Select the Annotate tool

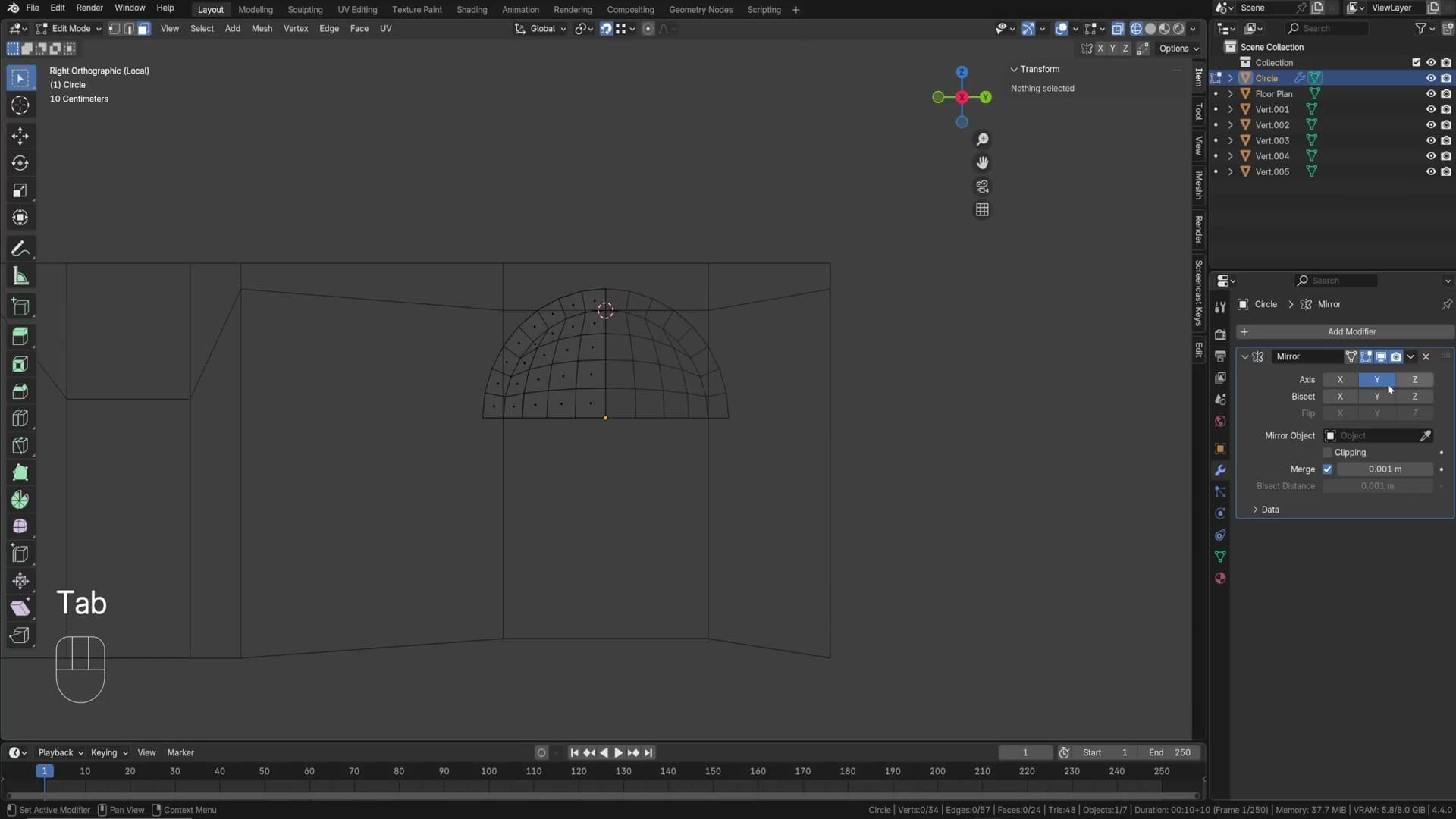click(20, 249)
